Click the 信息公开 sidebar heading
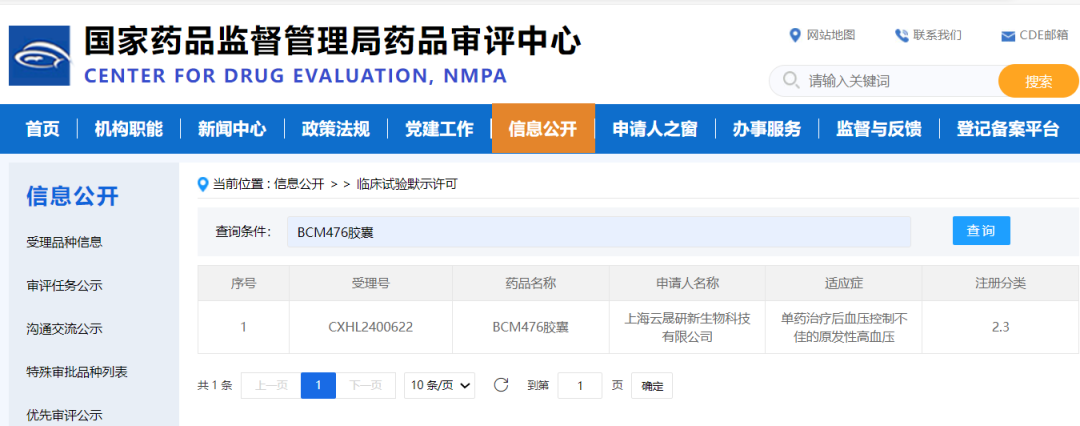 (x=72, y=196)
